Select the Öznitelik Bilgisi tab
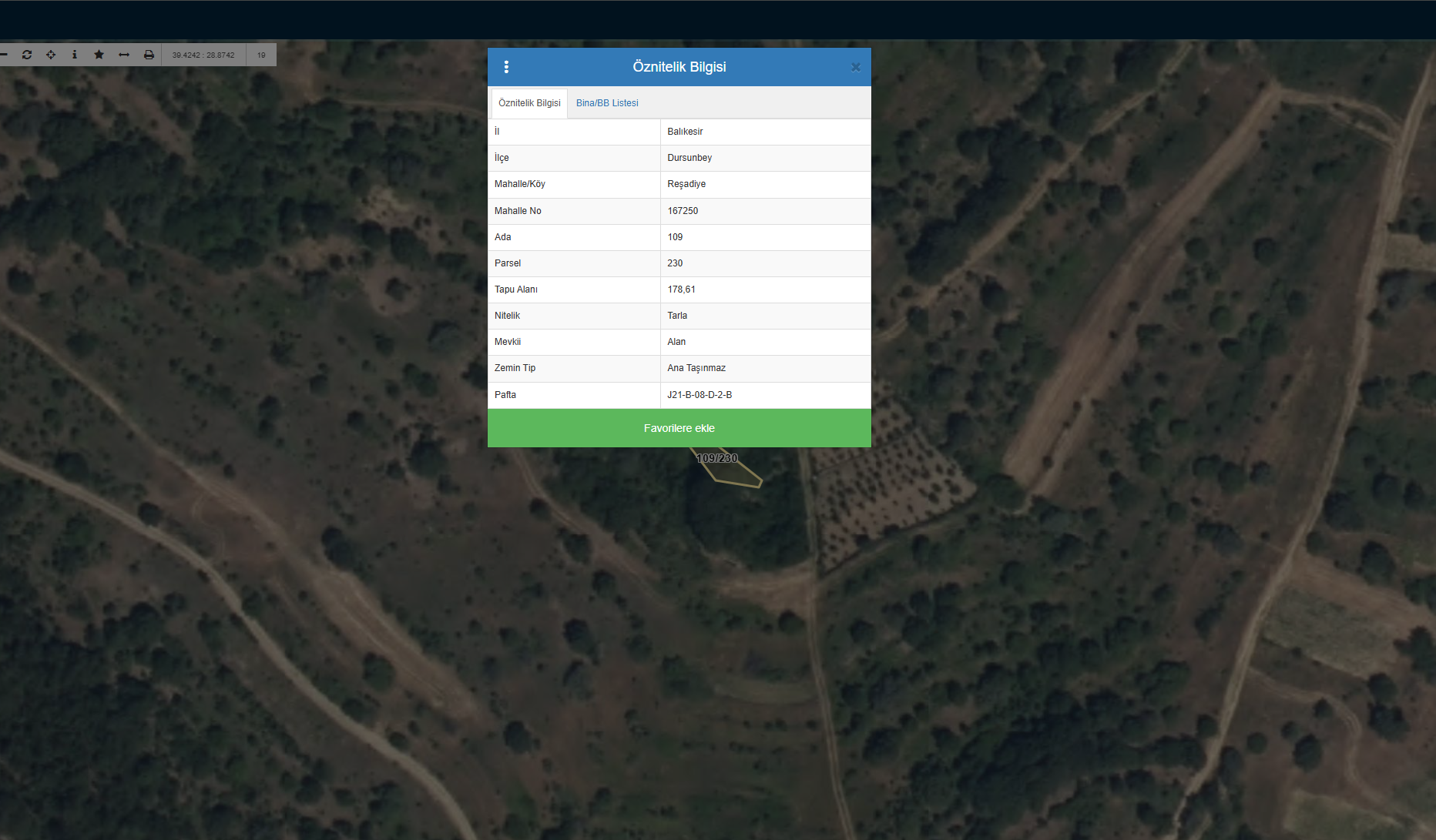The image size is (1436, 840). pos(529,103)
